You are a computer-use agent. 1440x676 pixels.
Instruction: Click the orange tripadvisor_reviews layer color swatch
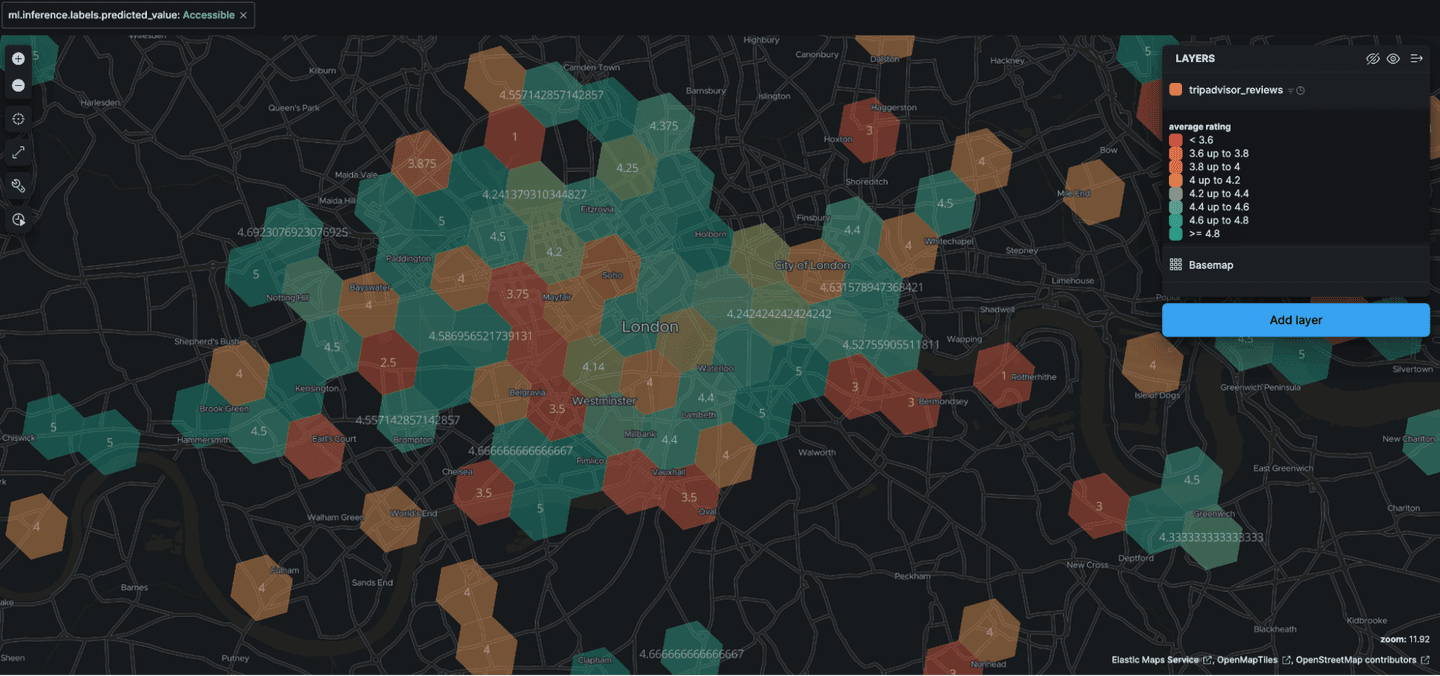pyautogui.click(x=1176, y=90)
